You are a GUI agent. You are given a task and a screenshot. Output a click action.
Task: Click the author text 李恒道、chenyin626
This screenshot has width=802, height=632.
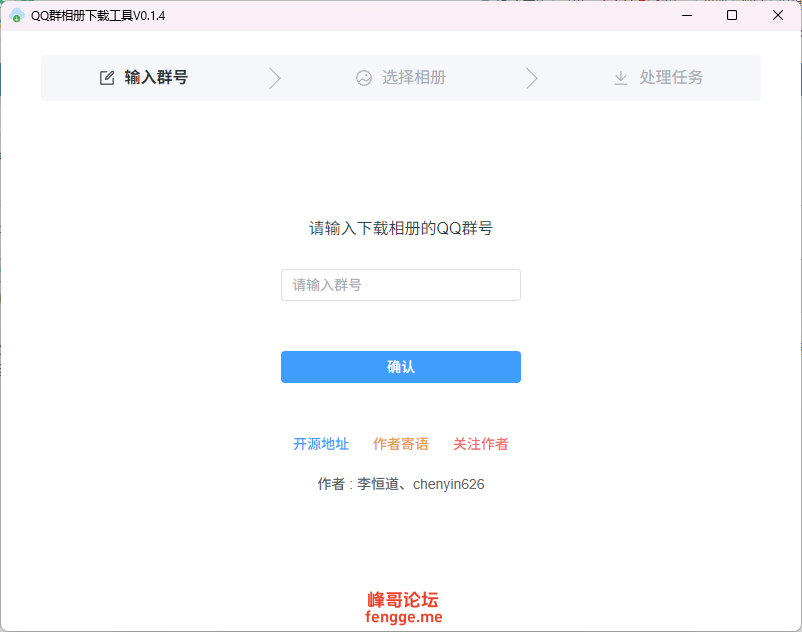coord(420,484)
